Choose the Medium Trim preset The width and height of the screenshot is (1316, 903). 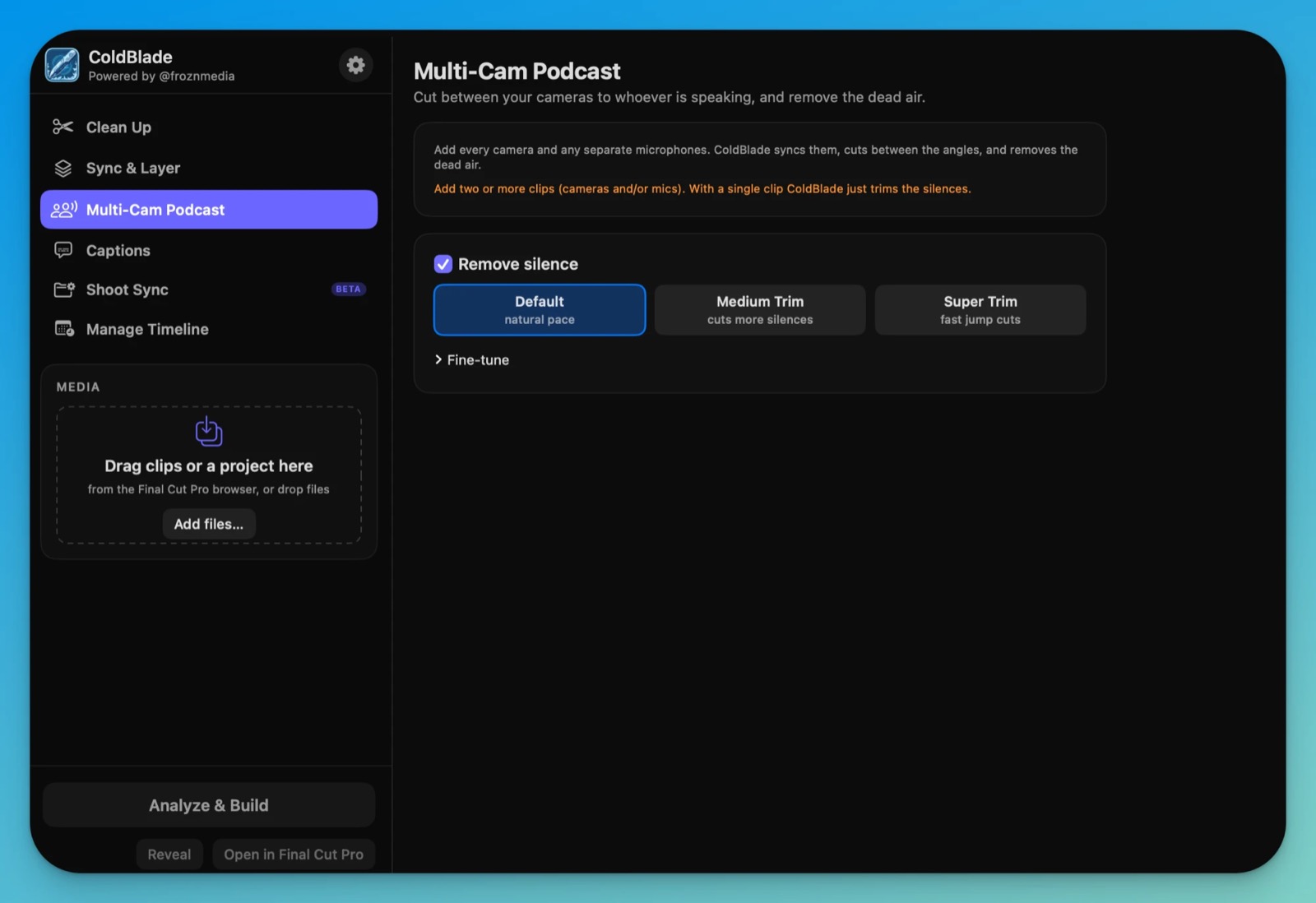point(760,310)
